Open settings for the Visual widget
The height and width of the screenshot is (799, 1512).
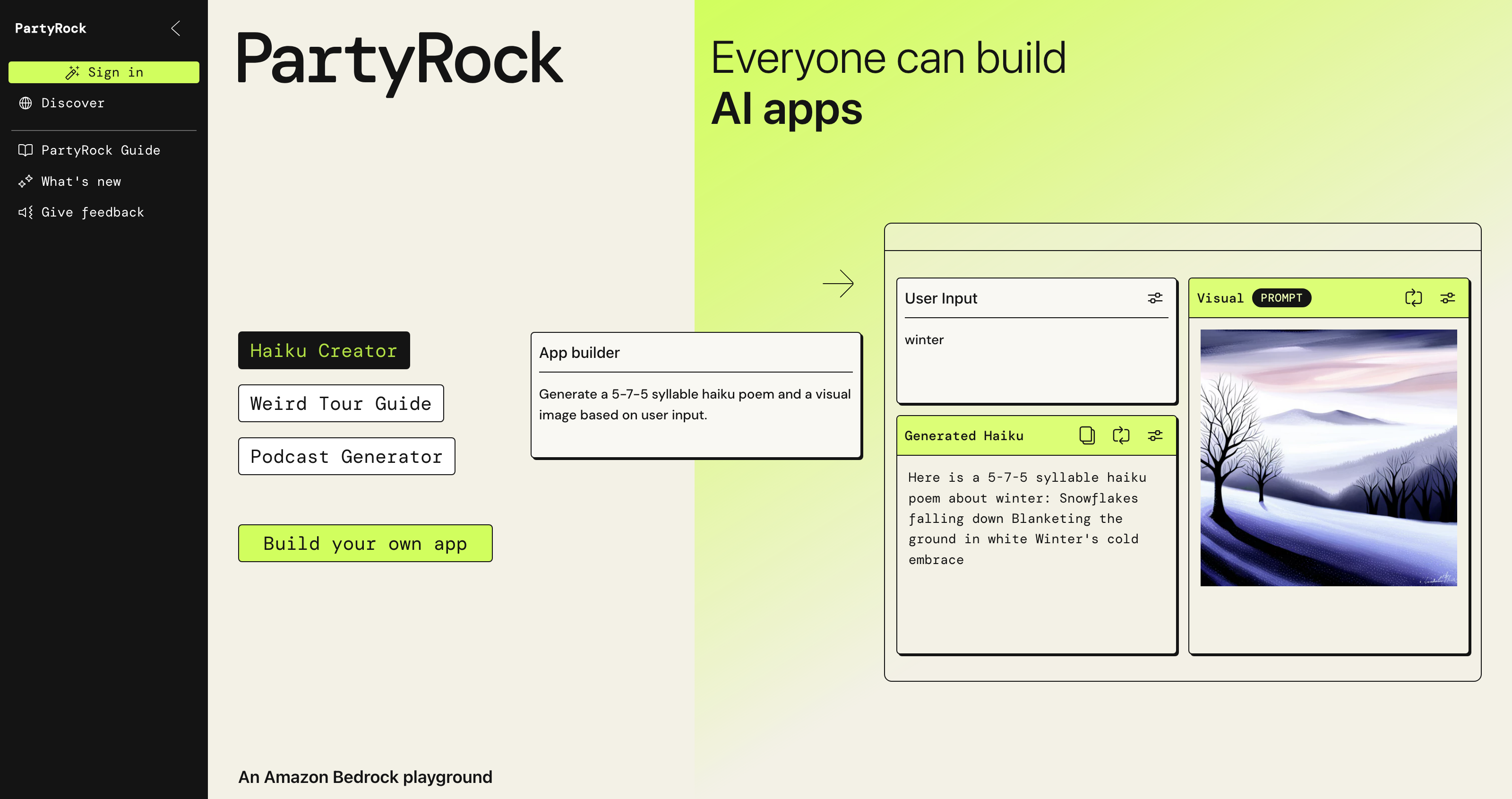(1447, 298)
